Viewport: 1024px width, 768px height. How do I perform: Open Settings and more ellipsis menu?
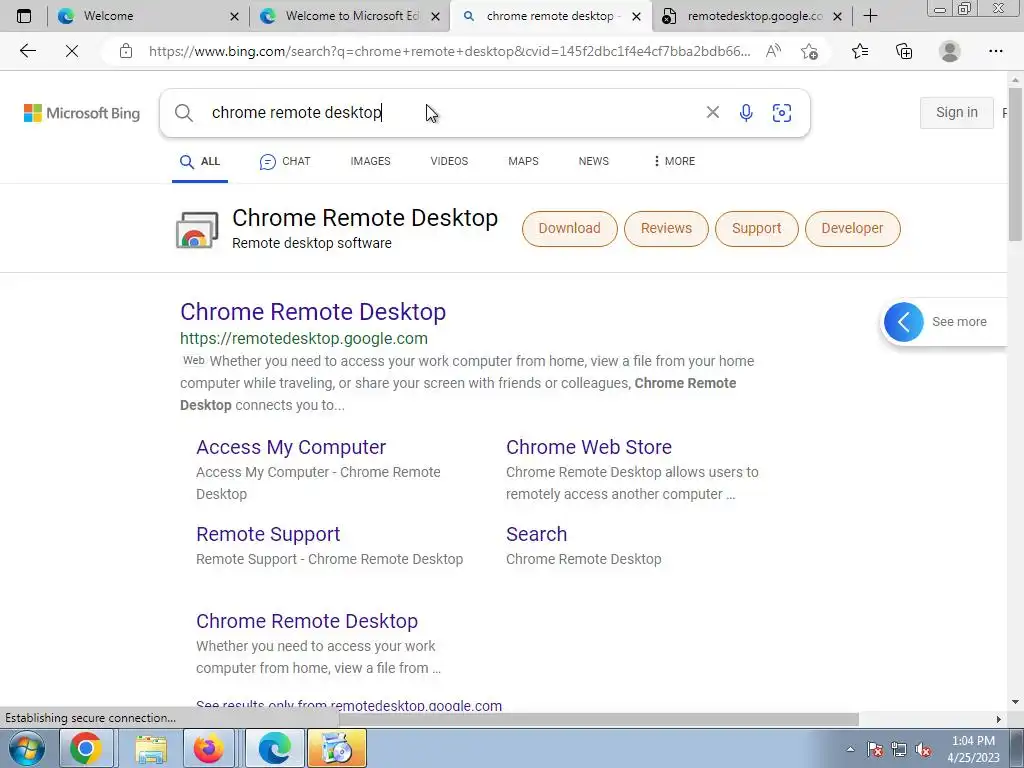point(995,51)
